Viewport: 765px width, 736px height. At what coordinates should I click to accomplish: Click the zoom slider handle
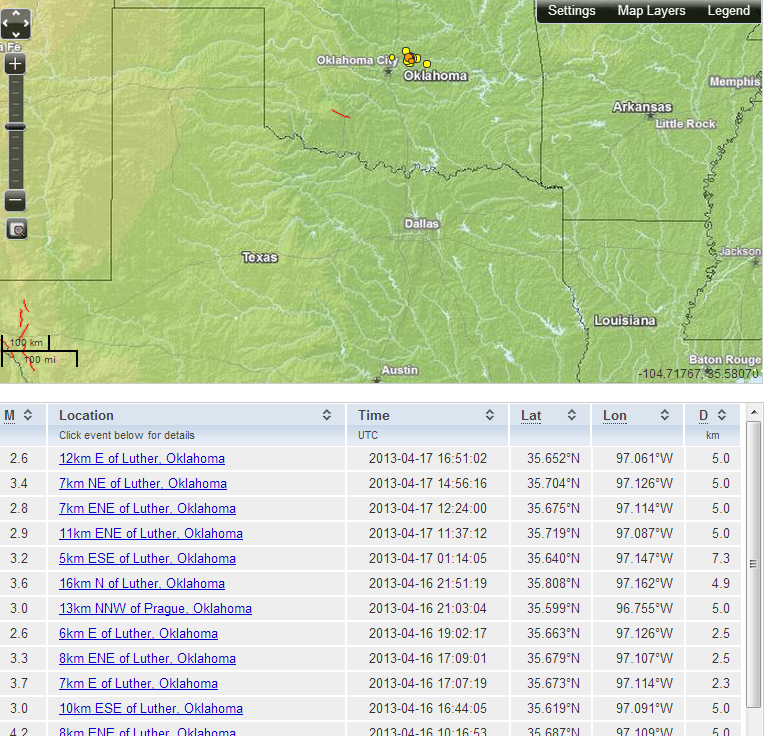pos(15,127)
